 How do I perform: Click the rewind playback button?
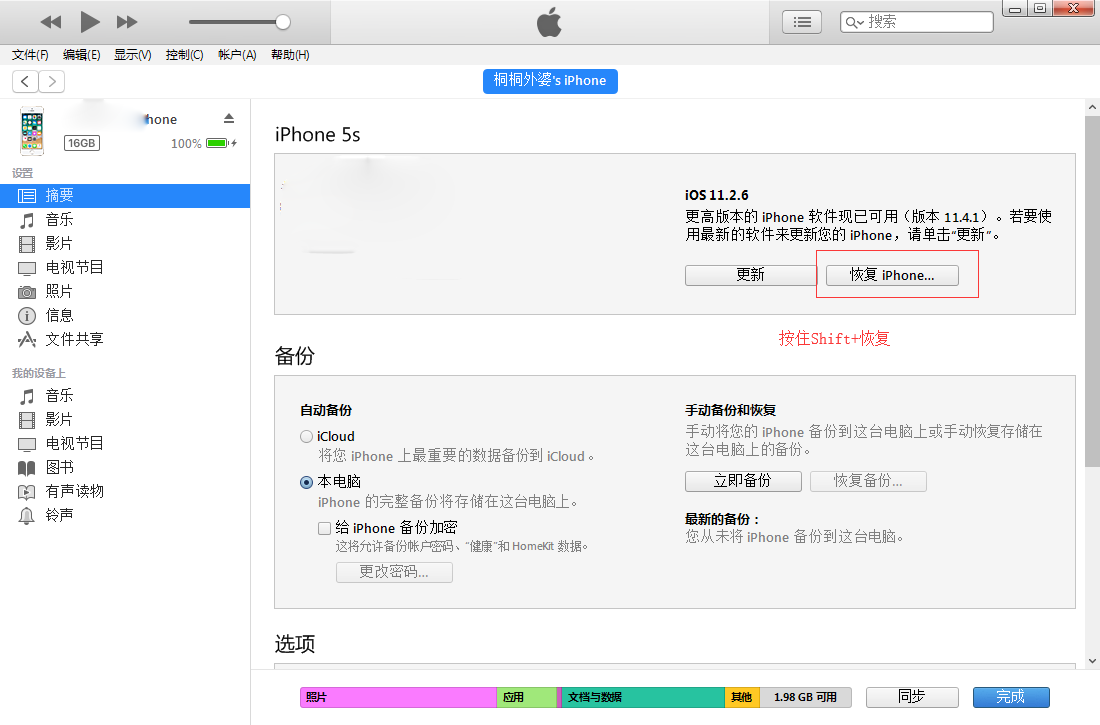[x=51, y=22]
